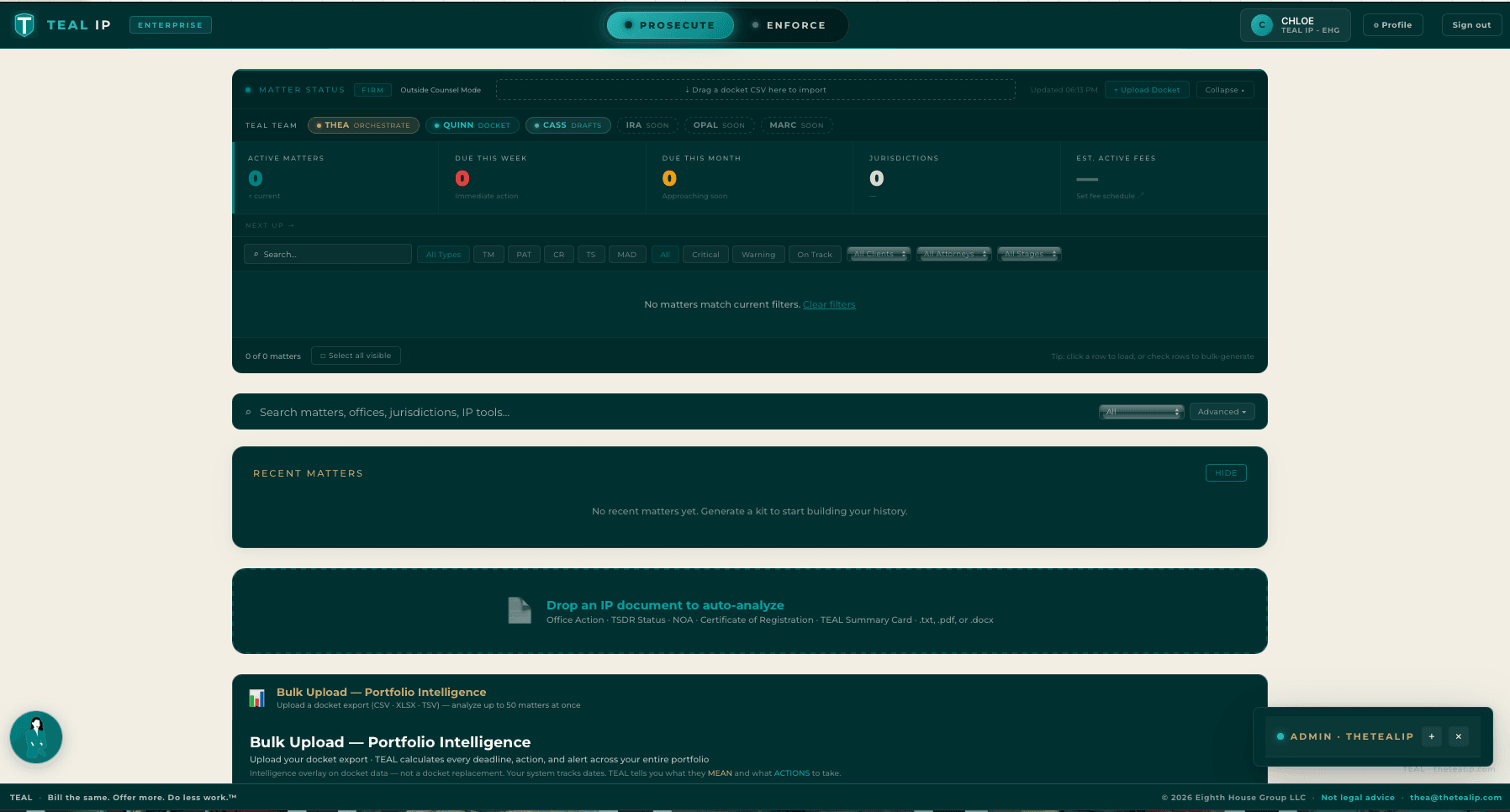
Task: Click the OPAL Soon team chip
Action: coord(719,125)
